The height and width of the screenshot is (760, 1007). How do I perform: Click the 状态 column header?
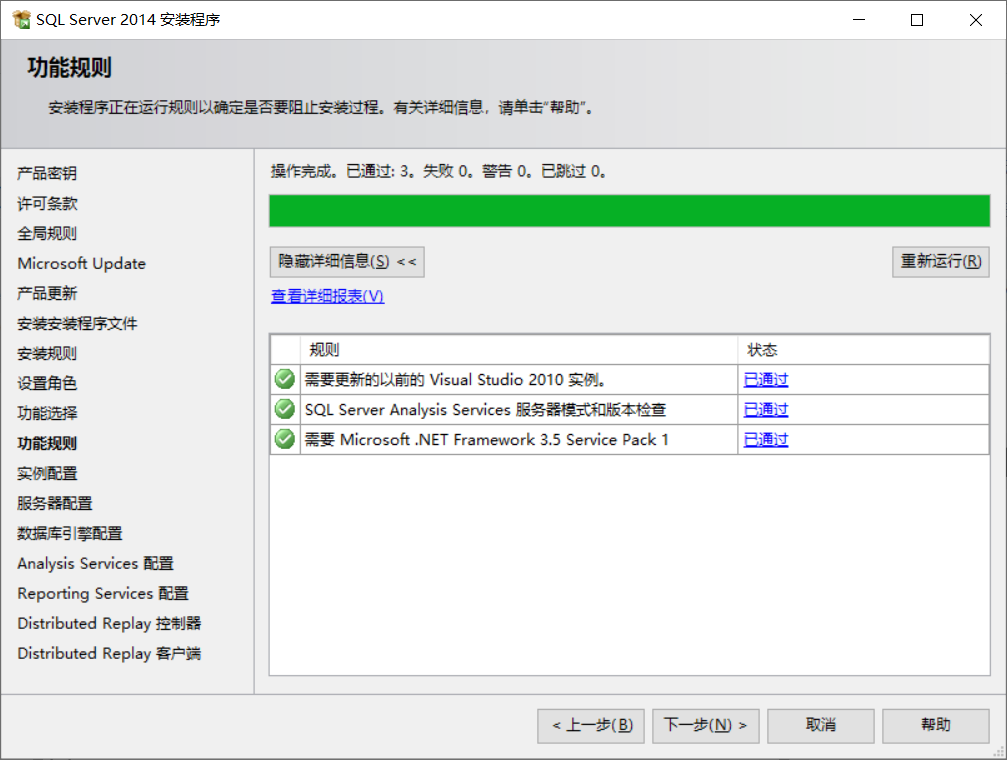tap(863, 350)
